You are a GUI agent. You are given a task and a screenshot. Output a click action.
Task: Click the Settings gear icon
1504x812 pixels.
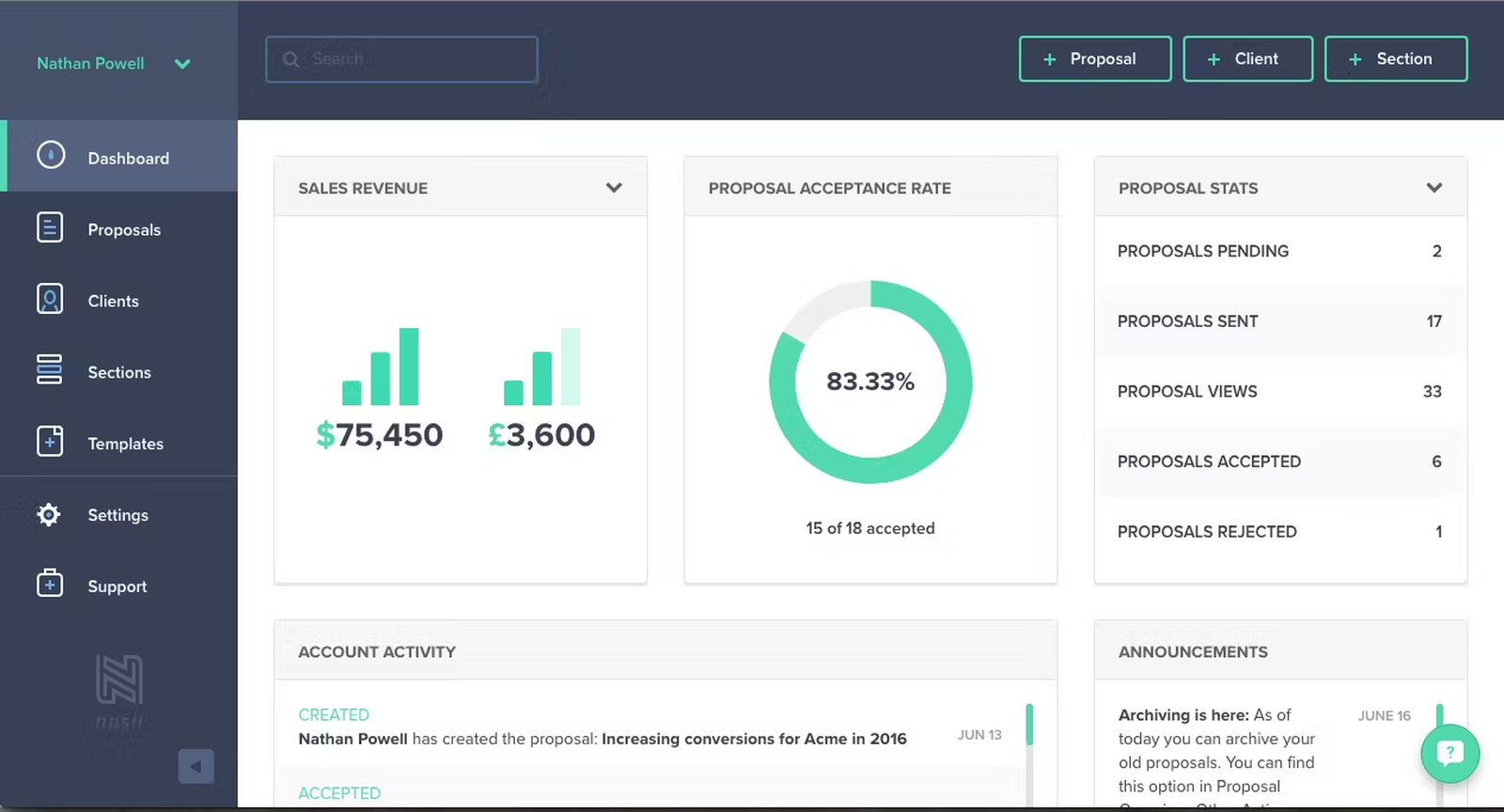pos(49,514)
